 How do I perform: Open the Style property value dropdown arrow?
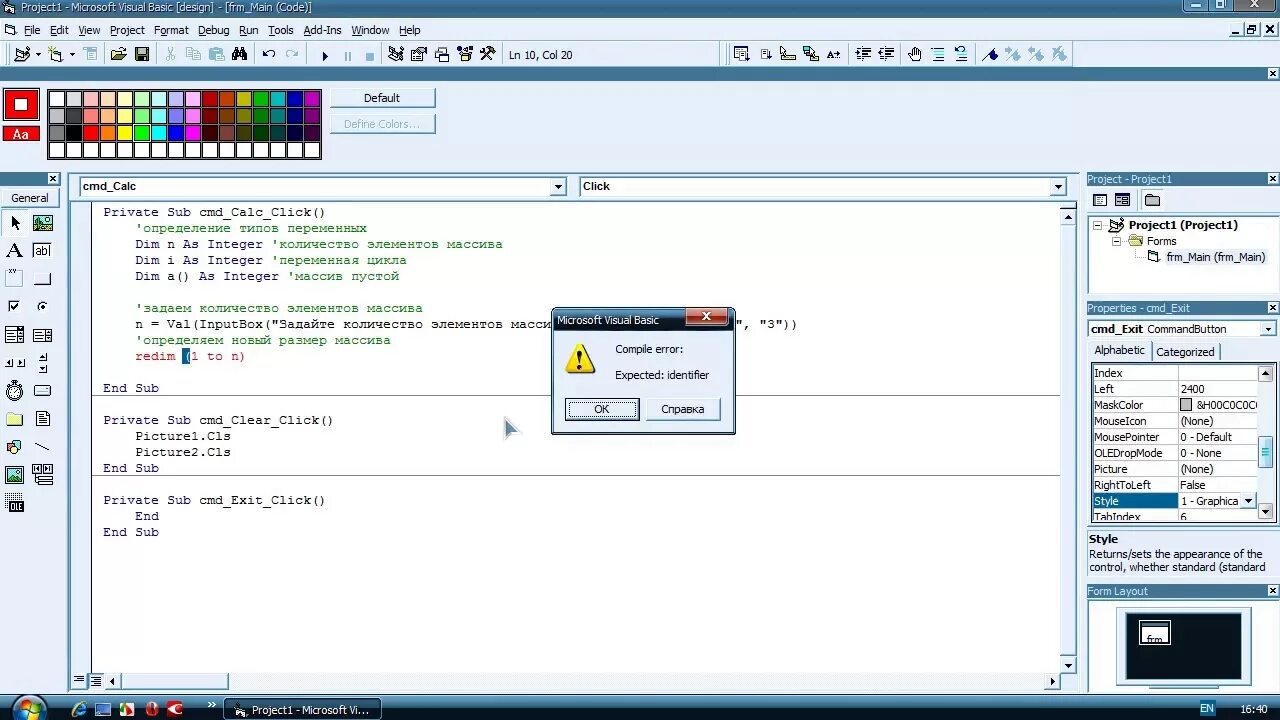point(1248,501)
